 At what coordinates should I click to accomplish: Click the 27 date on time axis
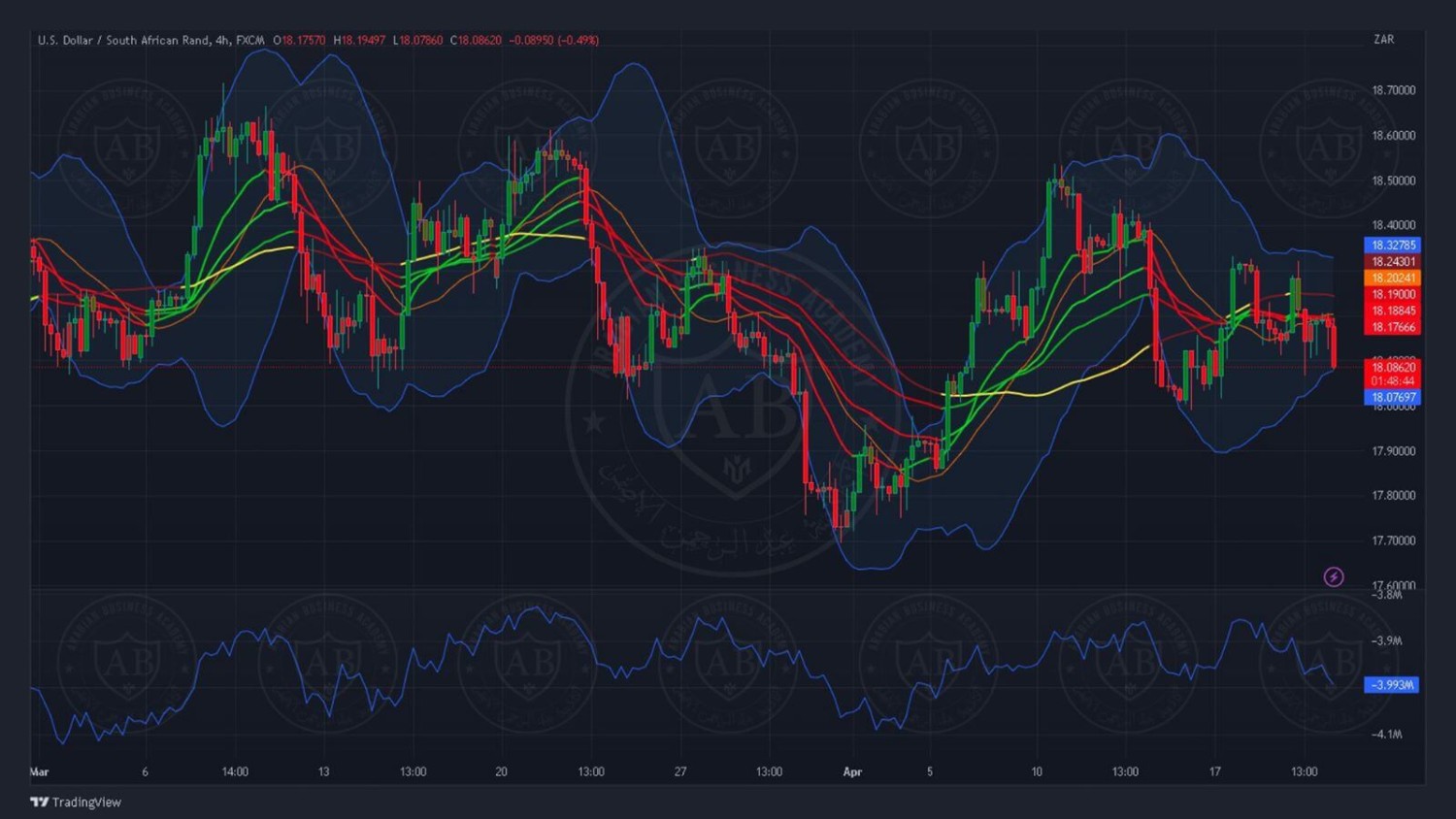(x=680, y=772)
